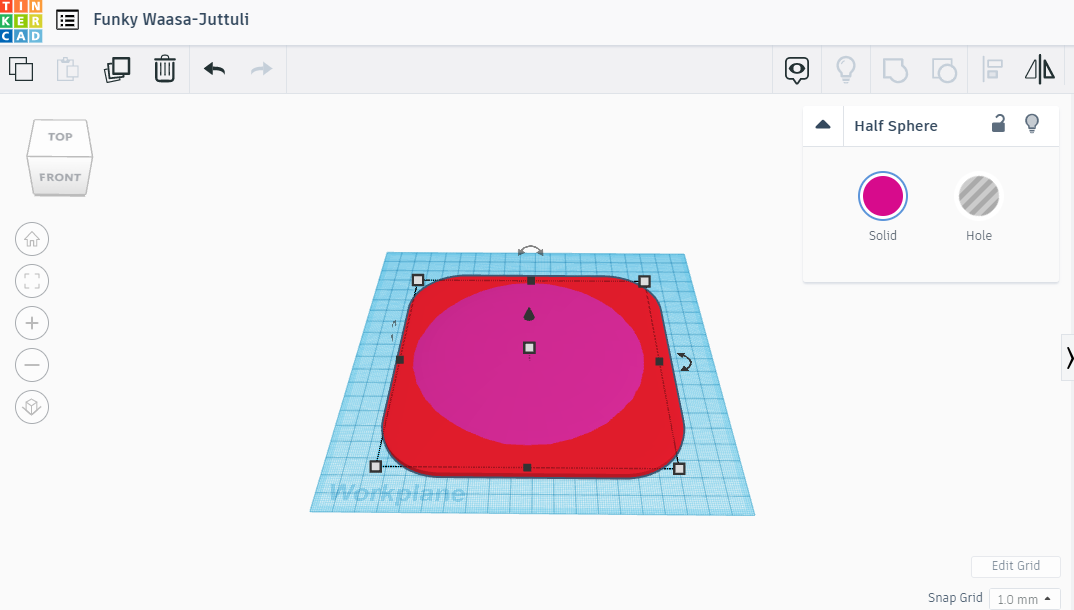1074x610 pixels.
Task: Click the top-left corner resize handle
Action: (418, 280)
